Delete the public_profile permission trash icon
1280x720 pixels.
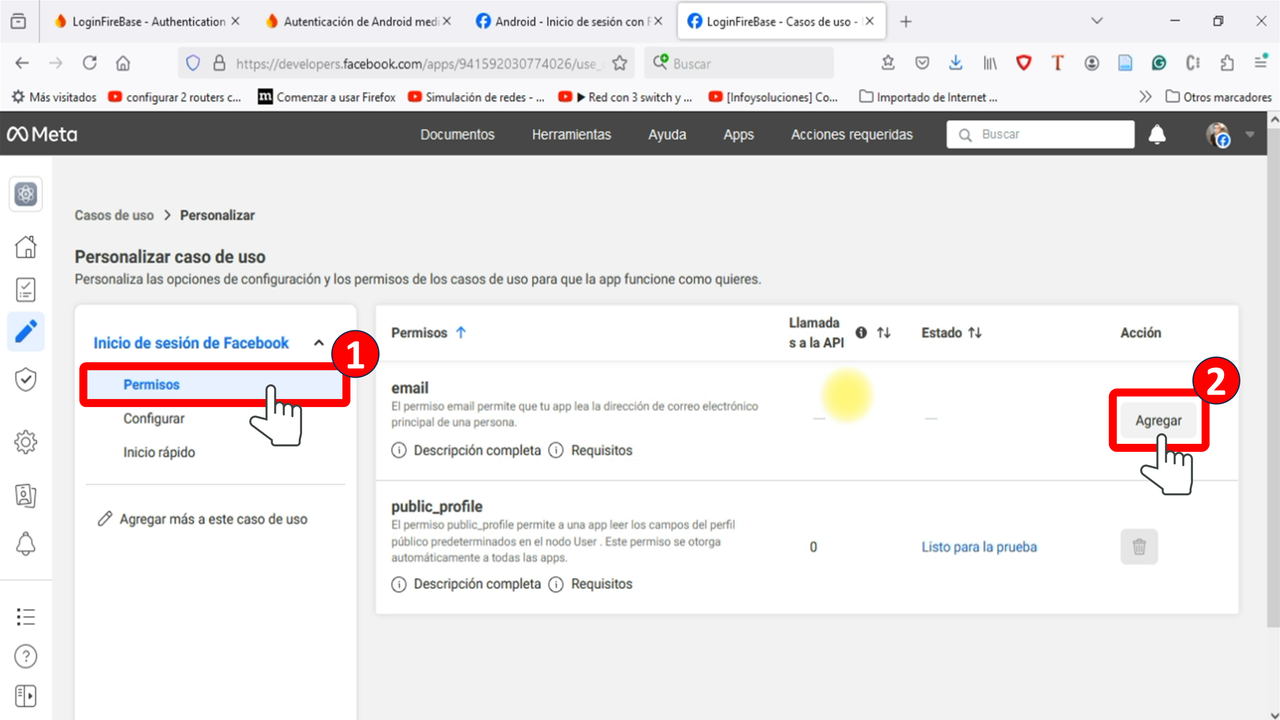[x=1139, y=547]
